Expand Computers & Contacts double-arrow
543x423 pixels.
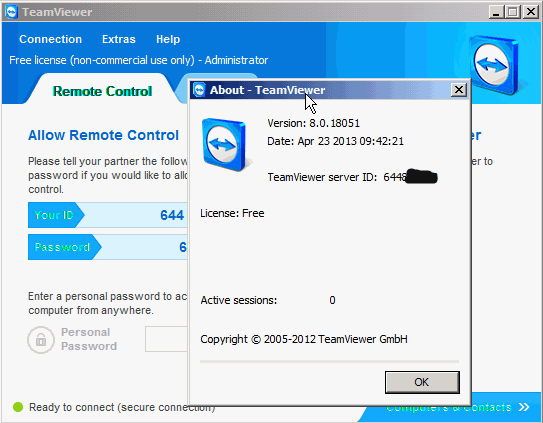(524, 407)
